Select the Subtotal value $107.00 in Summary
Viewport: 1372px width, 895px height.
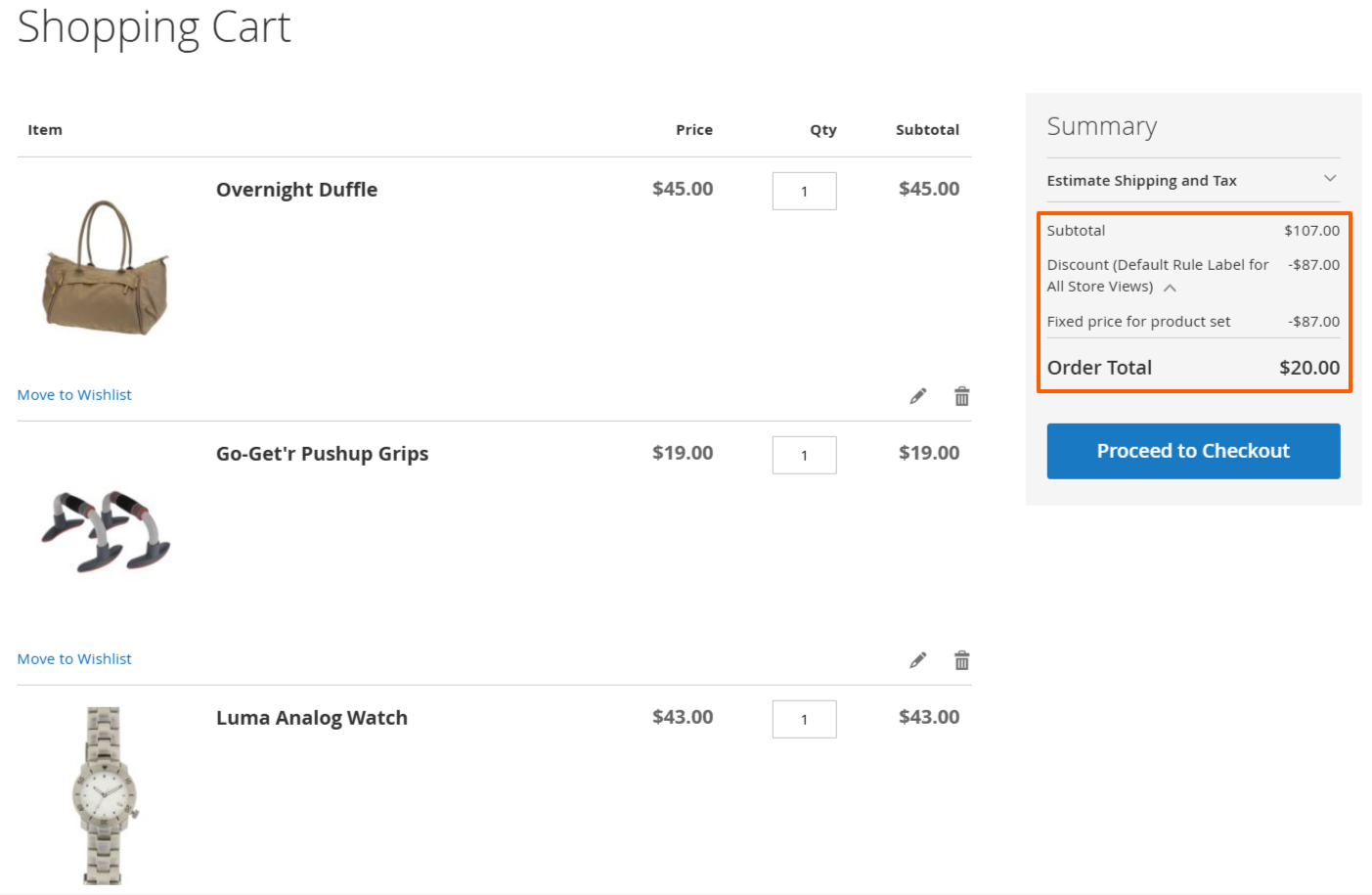pyautogui.click(x=1311, y=231)
